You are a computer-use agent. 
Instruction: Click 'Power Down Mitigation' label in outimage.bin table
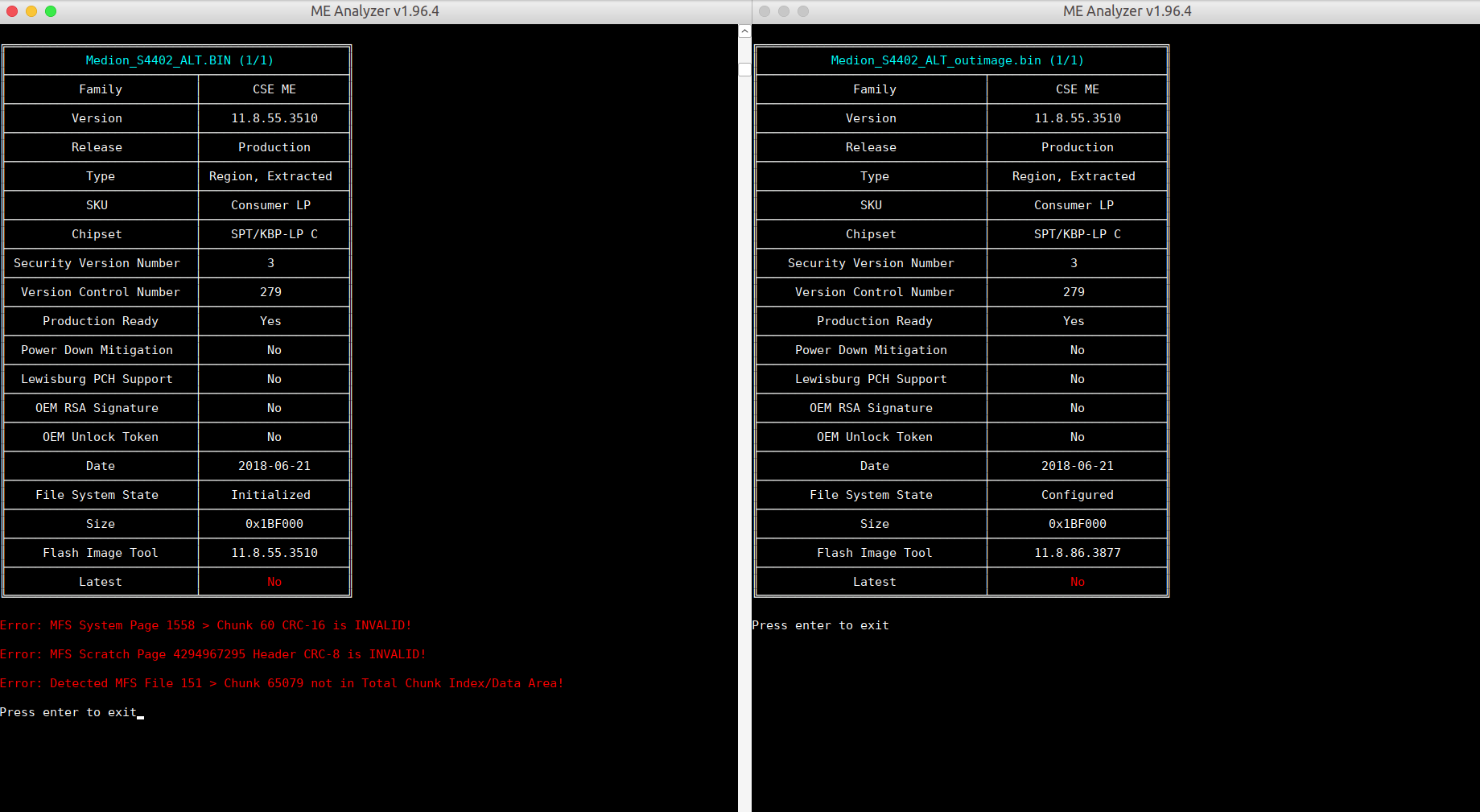[872, 350]
